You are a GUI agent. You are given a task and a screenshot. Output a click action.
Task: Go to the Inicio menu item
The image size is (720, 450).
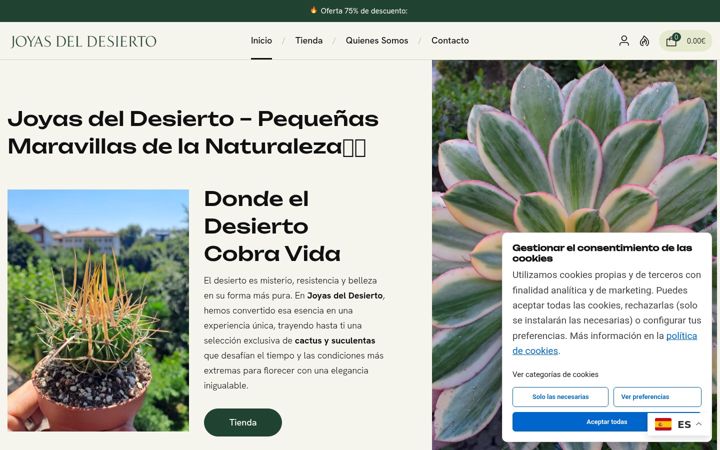tap(261, 40)
